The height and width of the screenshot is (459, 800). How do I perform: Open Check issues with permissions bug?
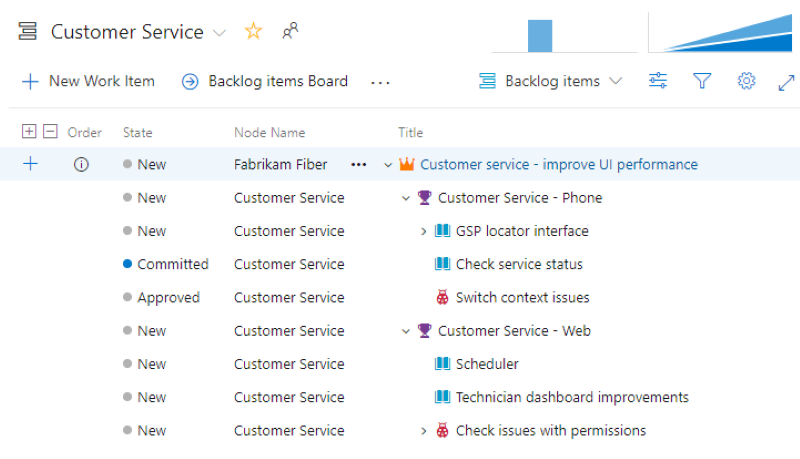click(x=551, y=431)
